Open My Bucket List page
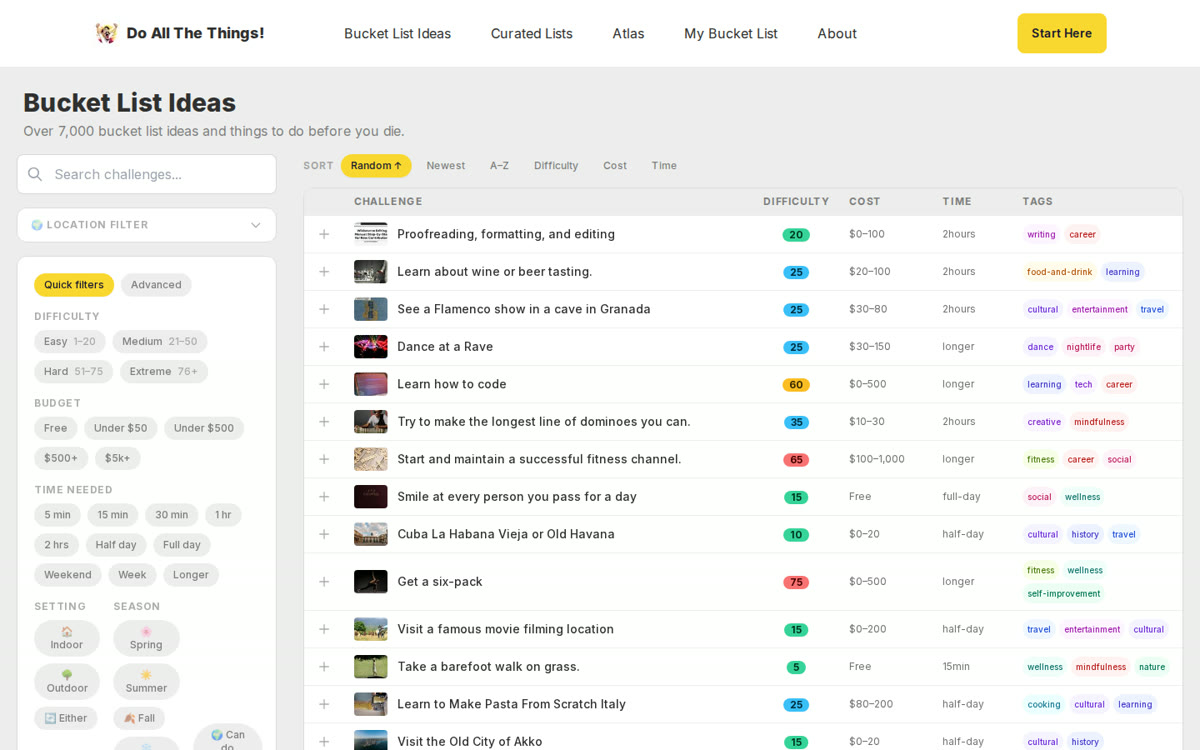This screenshot has height=750, width=1200. click(731, 33)
